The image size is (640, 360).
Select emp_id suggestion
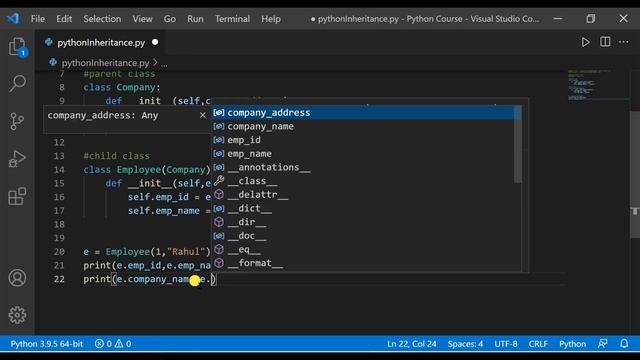(x=363, y=140)
